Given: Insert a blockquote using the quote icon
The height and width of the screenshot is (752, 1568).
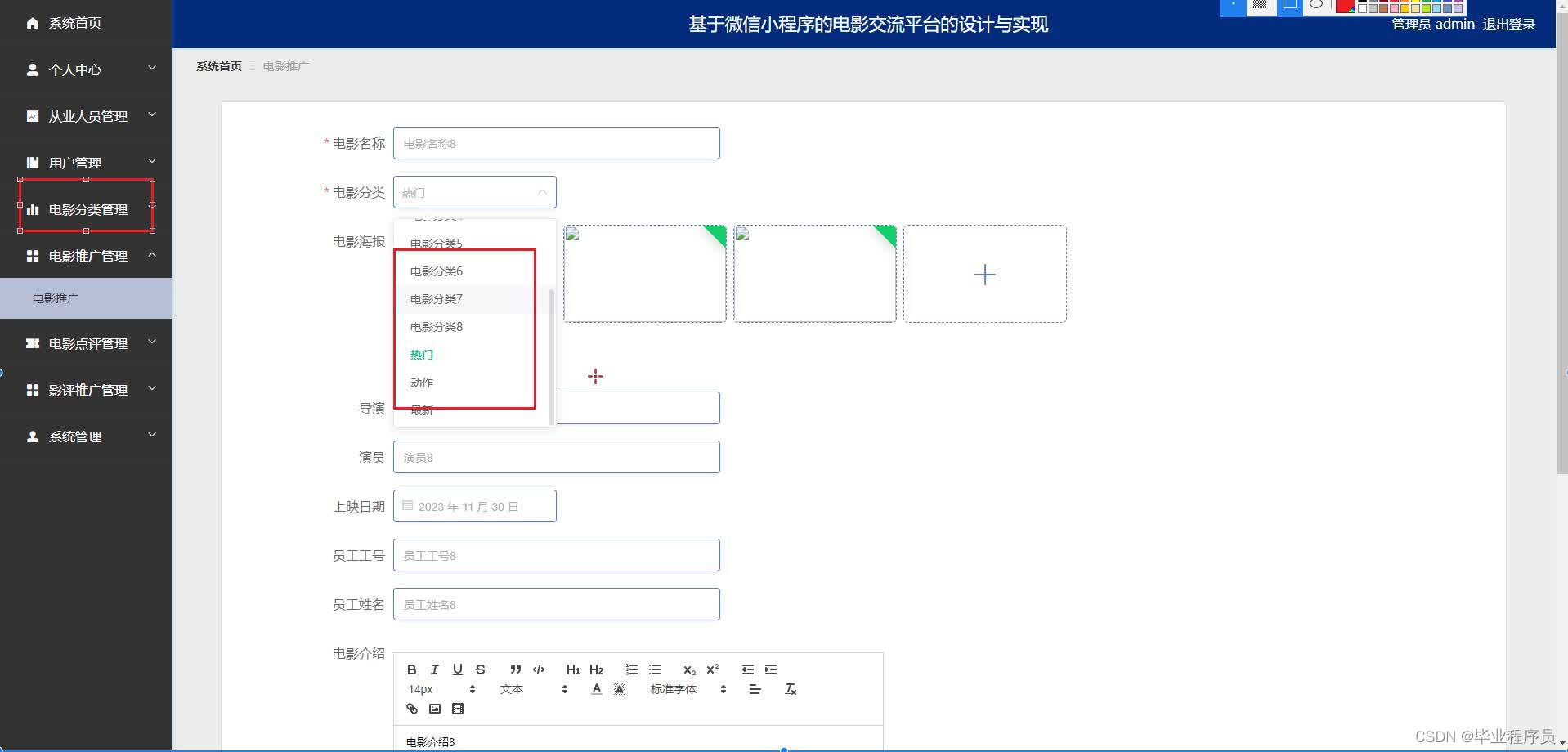Looking at the screenshot, I should click(x=515, y=669).
